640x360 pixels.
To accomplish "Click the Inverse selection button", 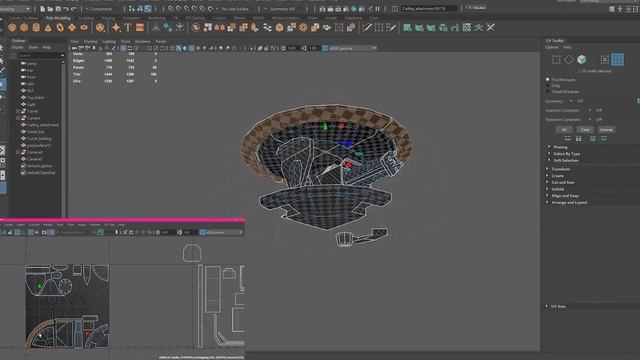I will point(606,129).
